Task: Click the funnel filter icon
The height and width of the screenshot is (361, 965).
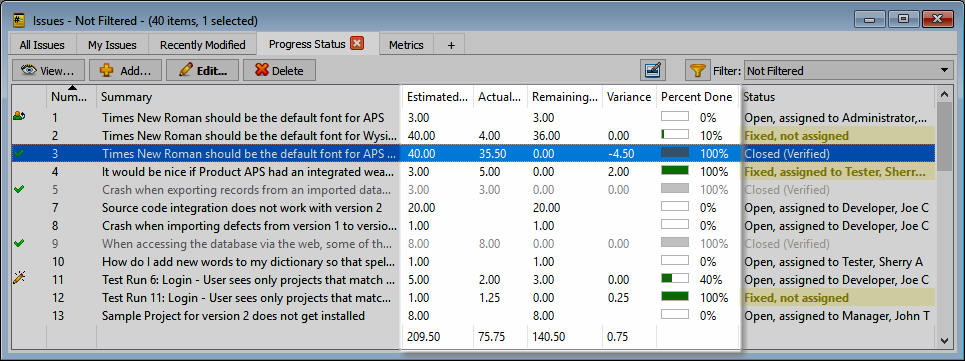Action: (x=697, y=71)
